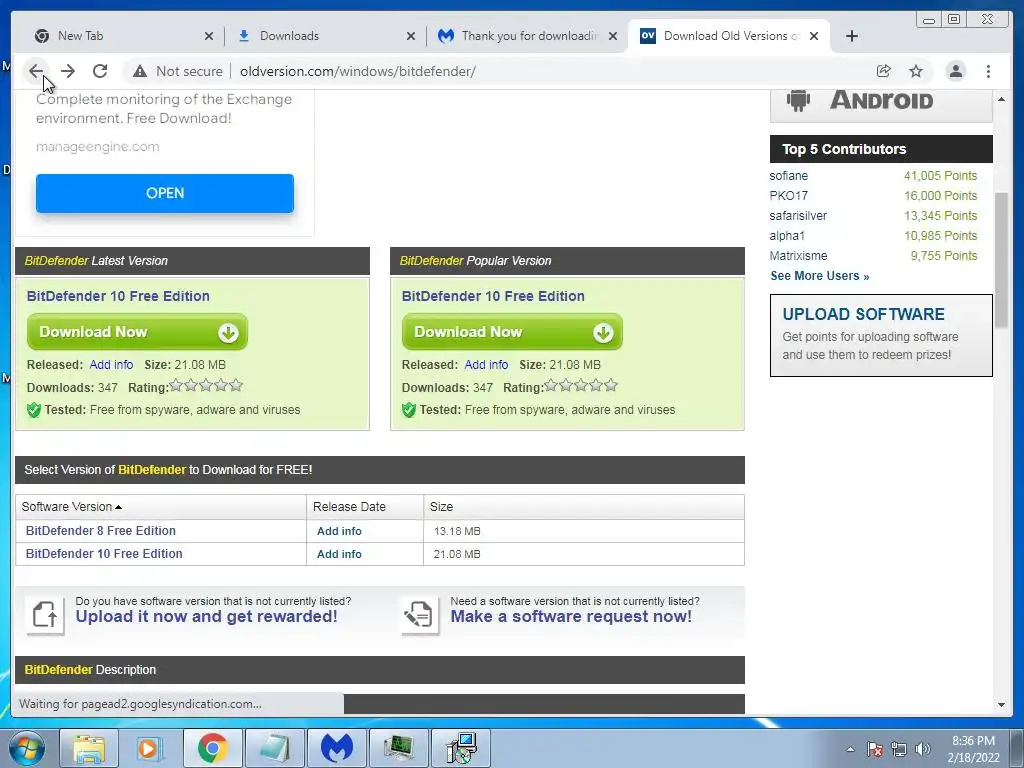1024x768 pixels.
Task: Open a new tab with the plus button
Action: [852, 36]
